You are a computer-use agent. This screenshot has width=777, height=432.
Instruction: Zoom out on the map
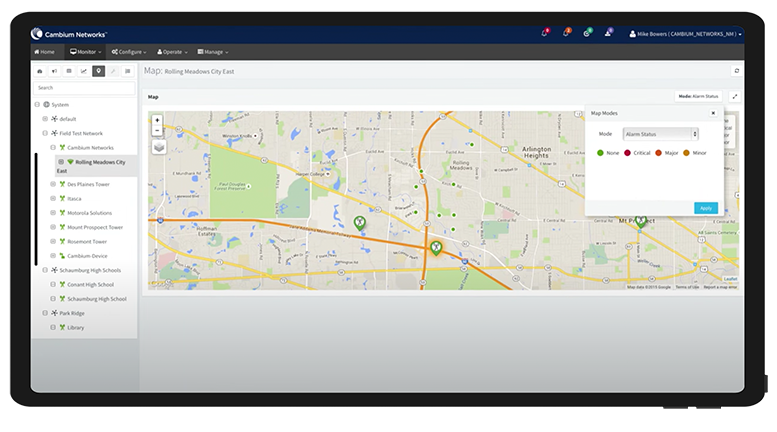tap(157, 131)
